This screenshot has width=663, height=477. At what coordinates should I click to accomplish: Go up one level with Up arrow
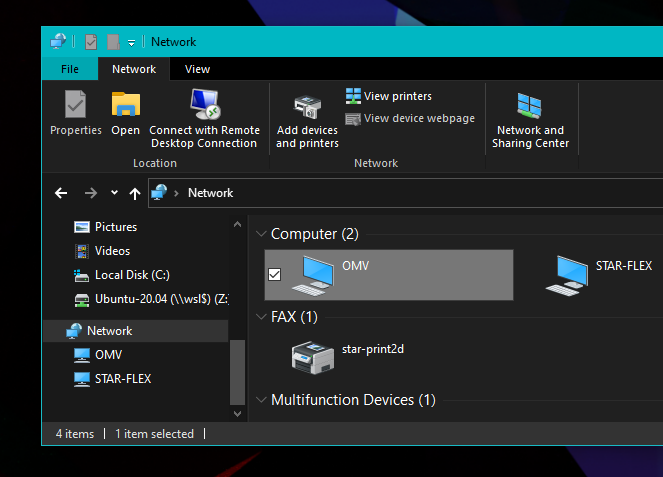[135, 193]
